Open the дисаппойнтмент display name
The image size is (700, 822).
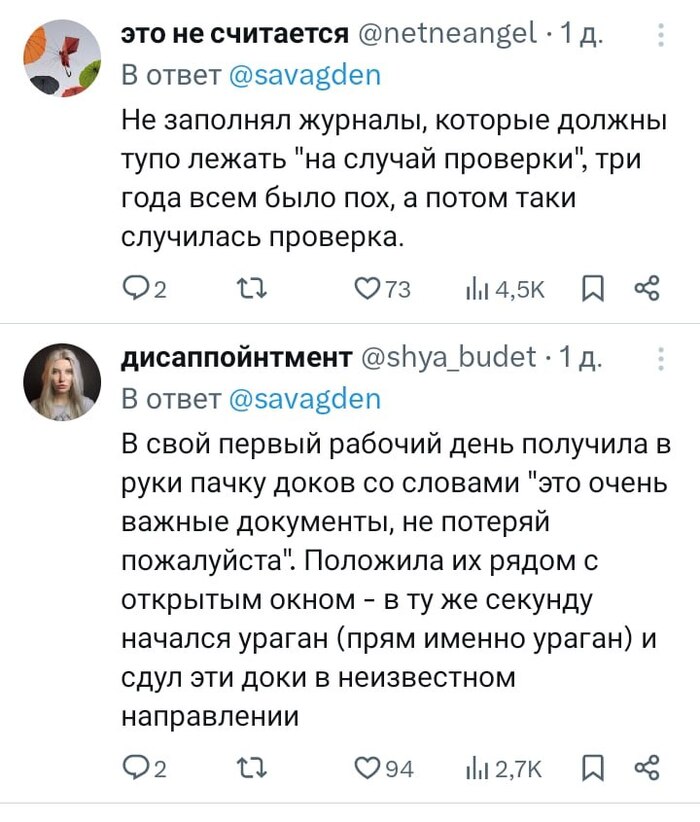point(236,358)
